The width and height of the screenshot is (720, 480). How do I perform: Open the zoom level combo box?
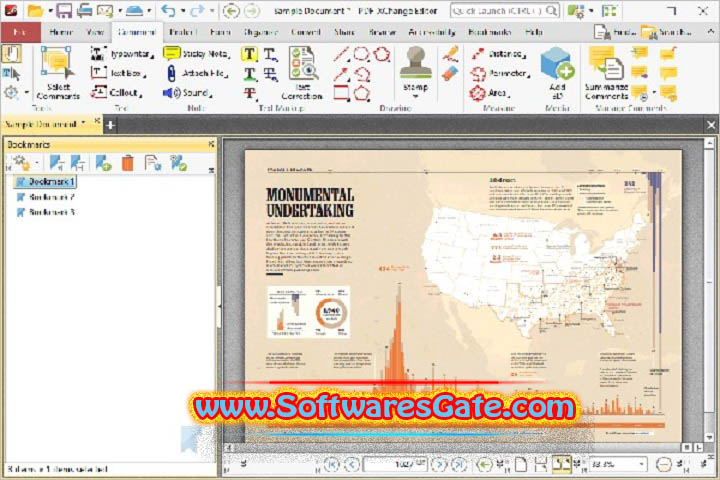618,464
